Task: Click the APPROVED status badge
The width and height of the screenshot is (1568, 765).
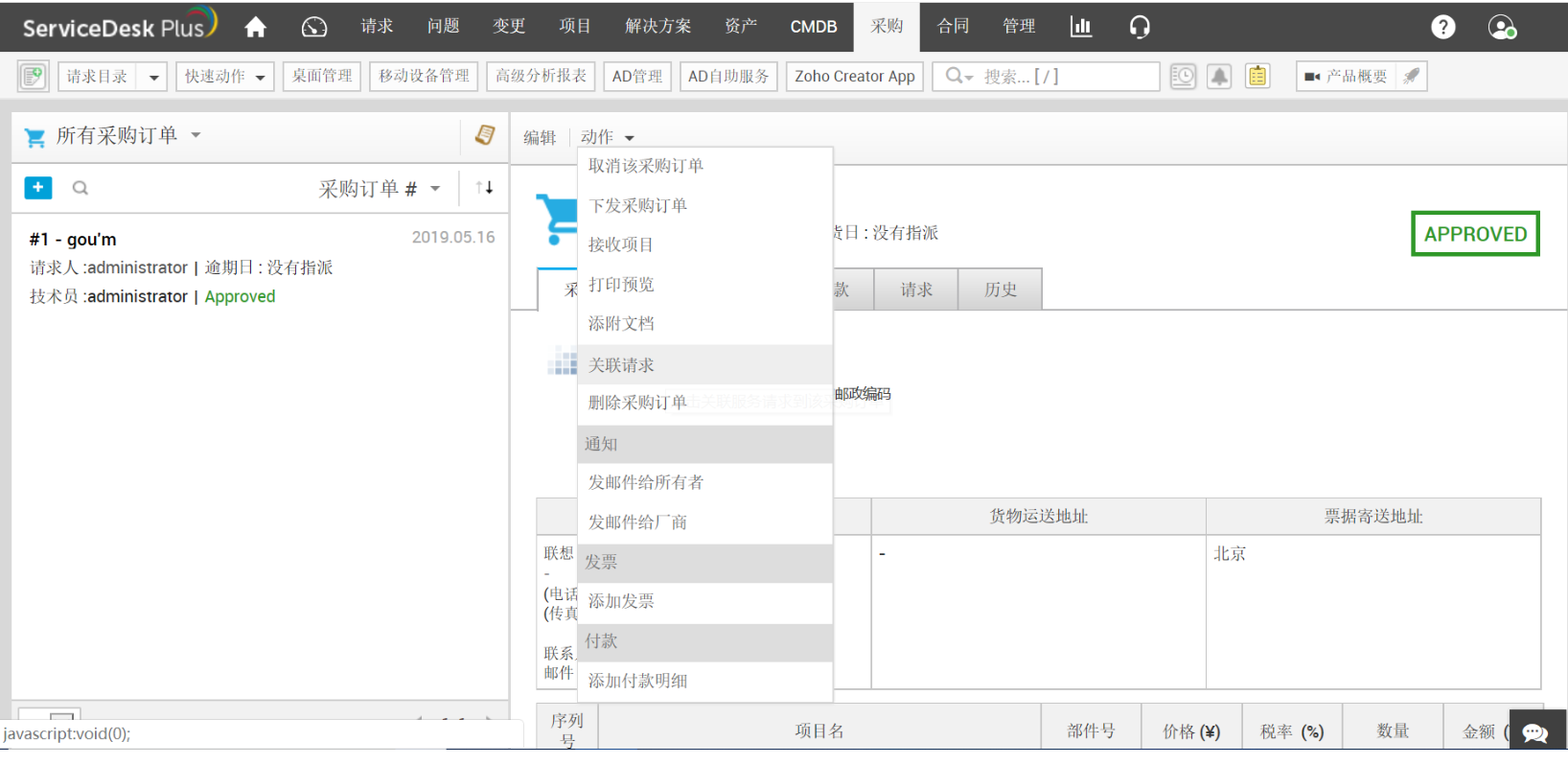Action: [1475, 234]
